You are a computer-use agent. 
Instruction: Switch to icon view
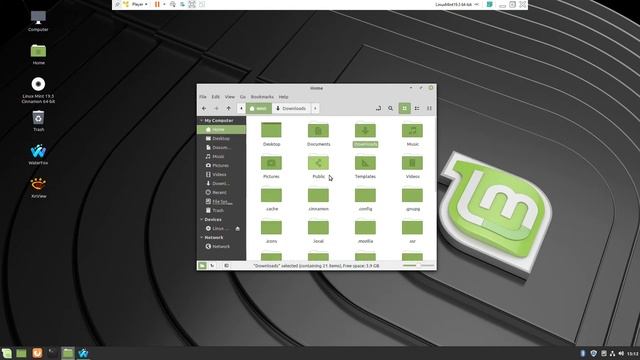[x=404, y=108]
